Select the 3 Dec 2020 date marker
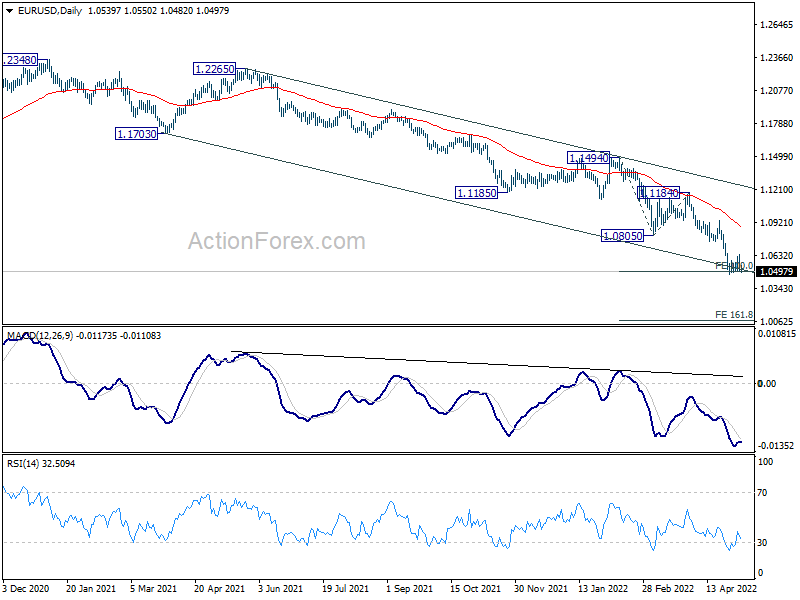 pyautogui.click(x=26, y=589)
